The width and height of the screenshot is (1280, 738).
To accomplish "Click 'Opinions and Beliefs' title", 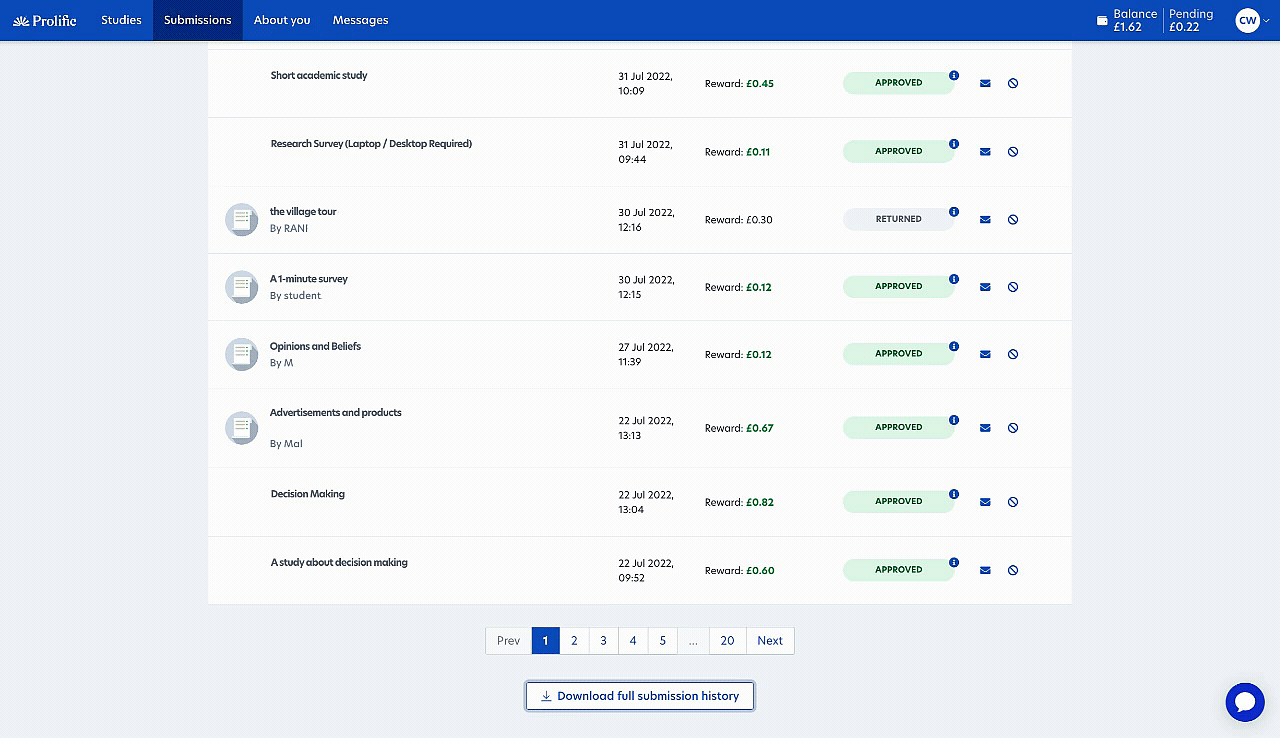I will [x=315, y=346].
